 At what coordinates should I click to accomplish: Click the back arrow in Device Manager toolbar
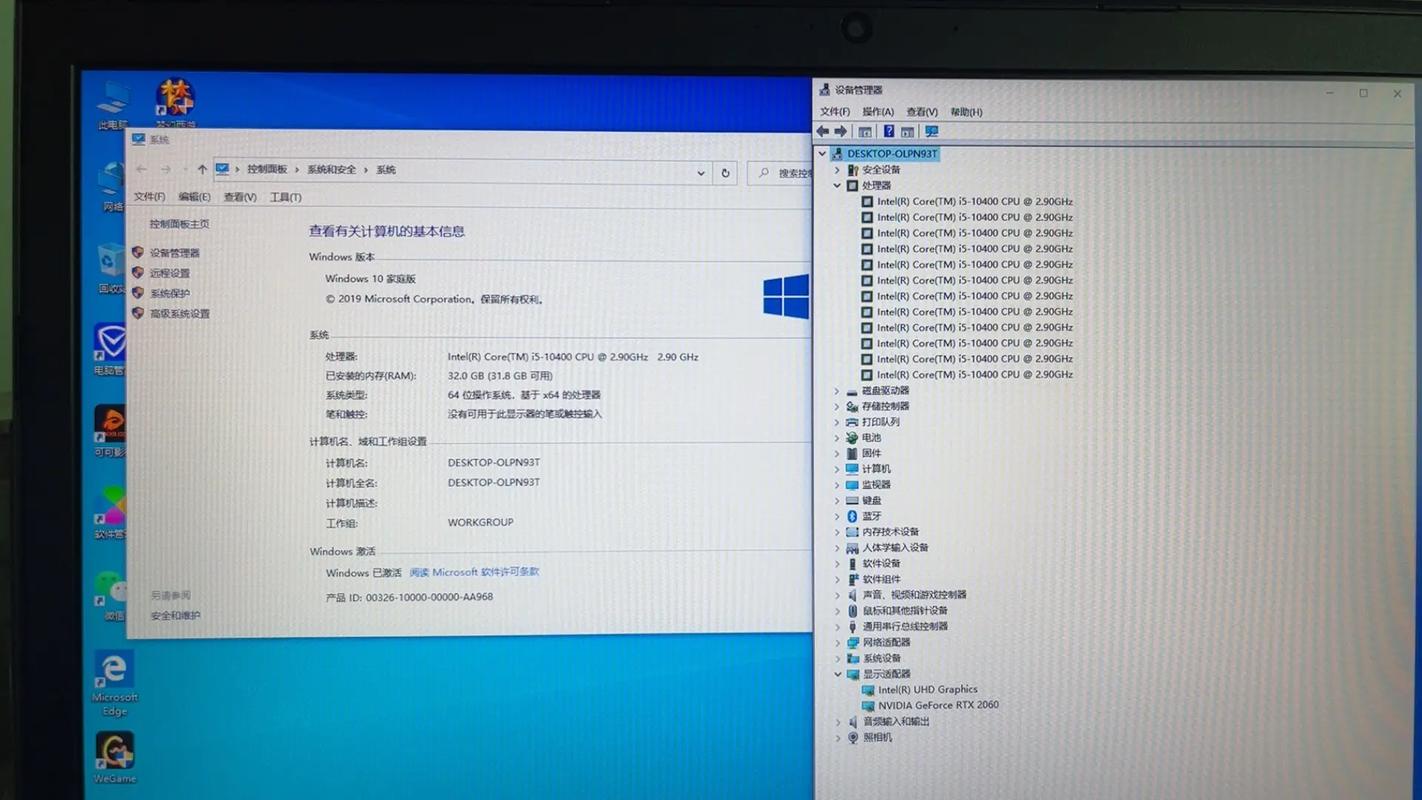(x=823, y=131)
